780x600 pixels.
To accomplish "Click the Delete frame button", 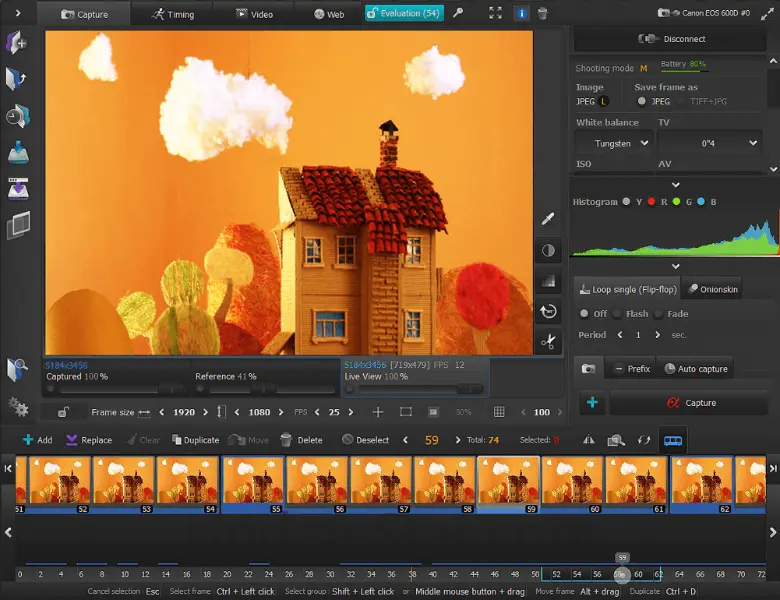I will coord(301,440).
